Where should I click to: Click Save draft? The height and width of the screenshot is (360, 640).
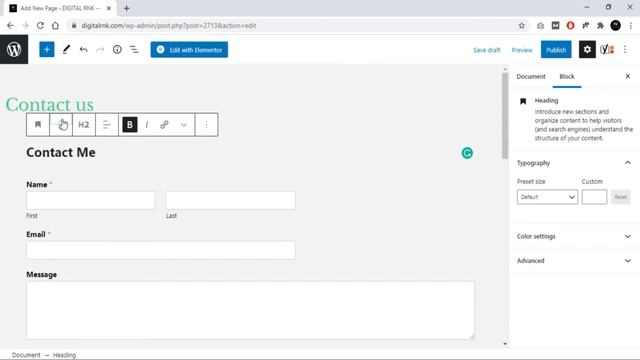click(x=487, y=50)
